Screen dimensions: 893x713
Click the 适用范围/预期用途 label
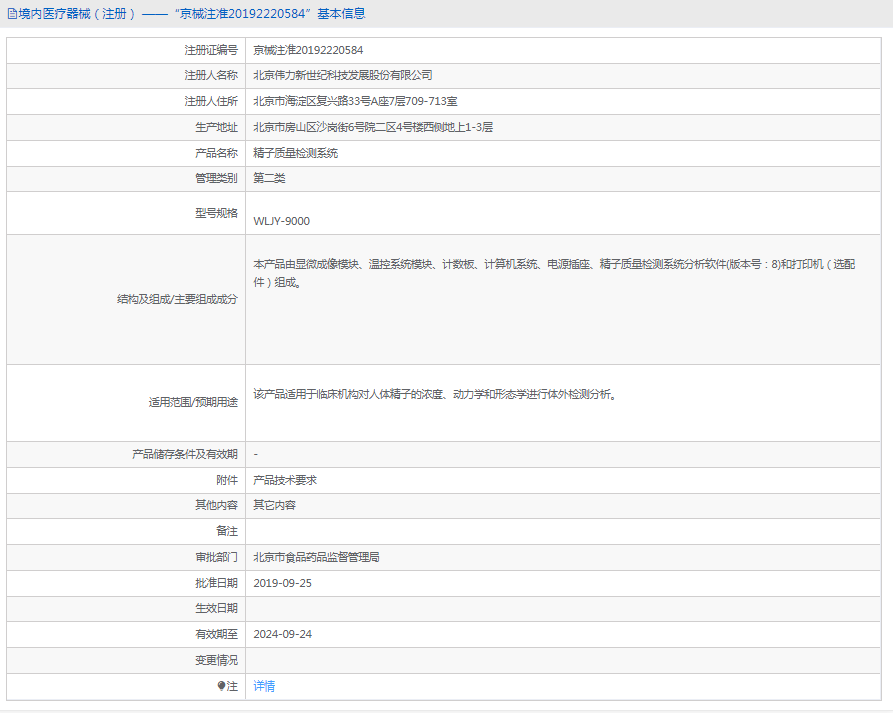[193, 402]
